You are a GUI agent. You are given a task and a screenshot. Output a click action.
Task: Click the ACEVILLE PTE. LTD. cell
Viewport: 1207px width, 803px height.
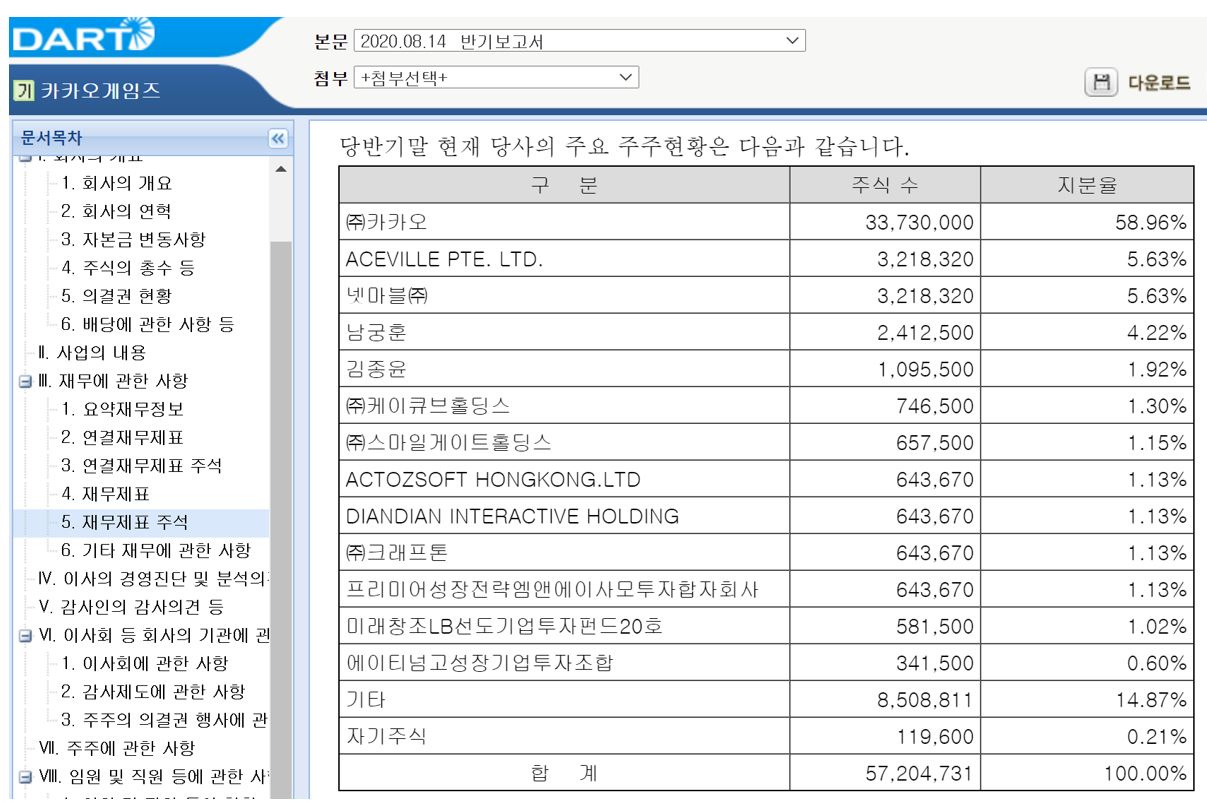coord(564,259)
